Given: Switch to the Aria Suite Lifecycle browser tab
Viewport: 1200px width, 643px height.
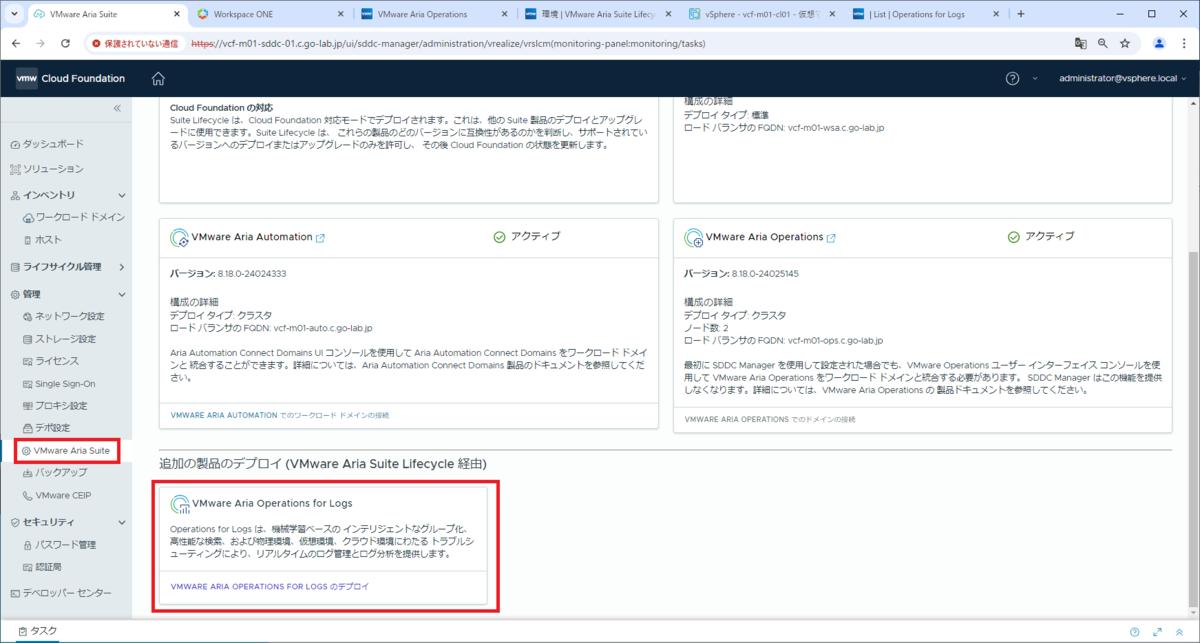Looking at the screenshot, I should pyautogui.click(x=597, y=14).
